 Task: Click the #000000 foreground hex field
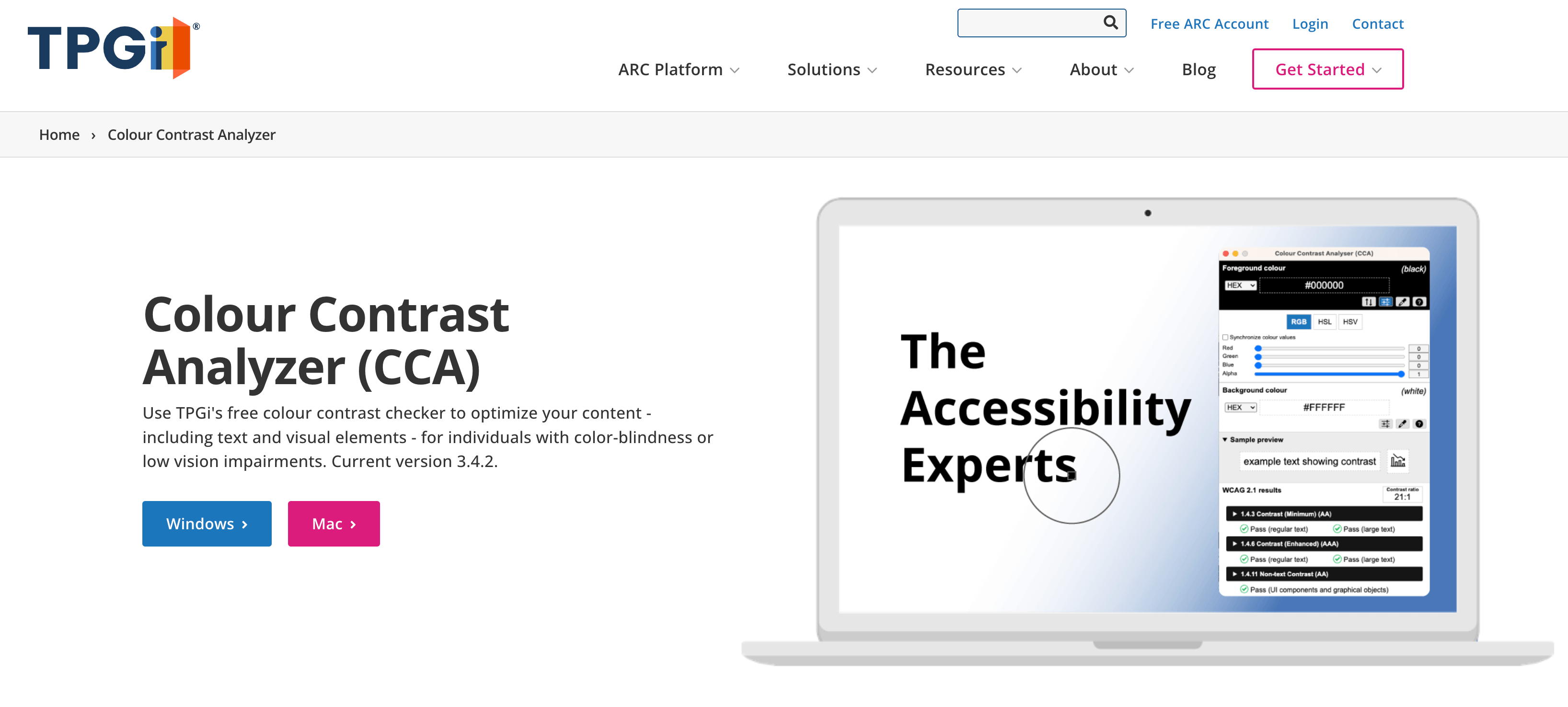[x=1324, y=285]
